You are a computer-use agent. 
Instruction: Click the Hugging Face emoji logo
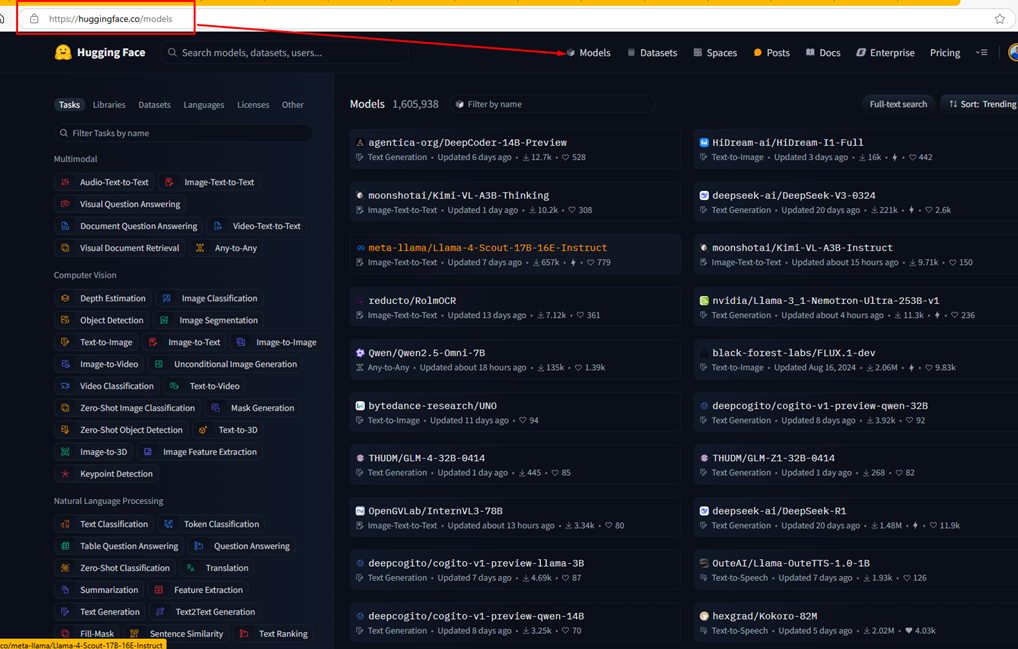click(63, 53)
